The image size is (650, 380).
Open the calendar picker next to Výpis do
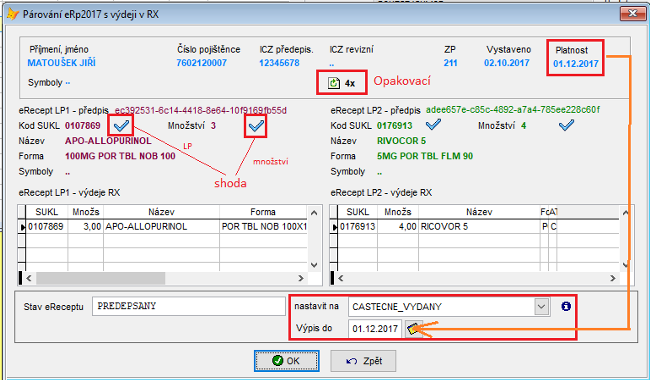tap(413, 329)
